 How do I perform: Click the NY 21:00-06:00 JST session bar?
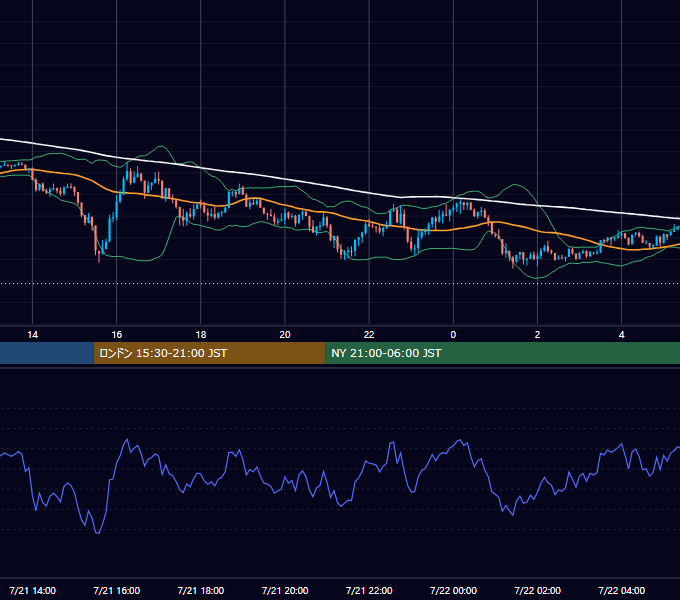[502, 353]
